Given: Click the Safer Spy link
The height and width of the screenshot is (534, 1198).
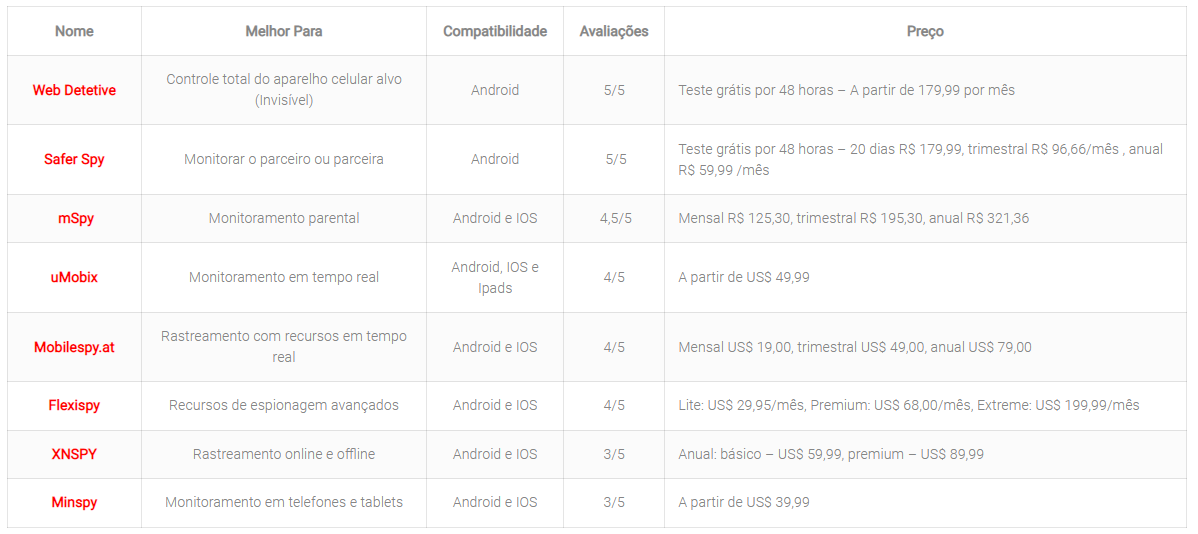Looking at the screenshot, I should click(74, 159).
